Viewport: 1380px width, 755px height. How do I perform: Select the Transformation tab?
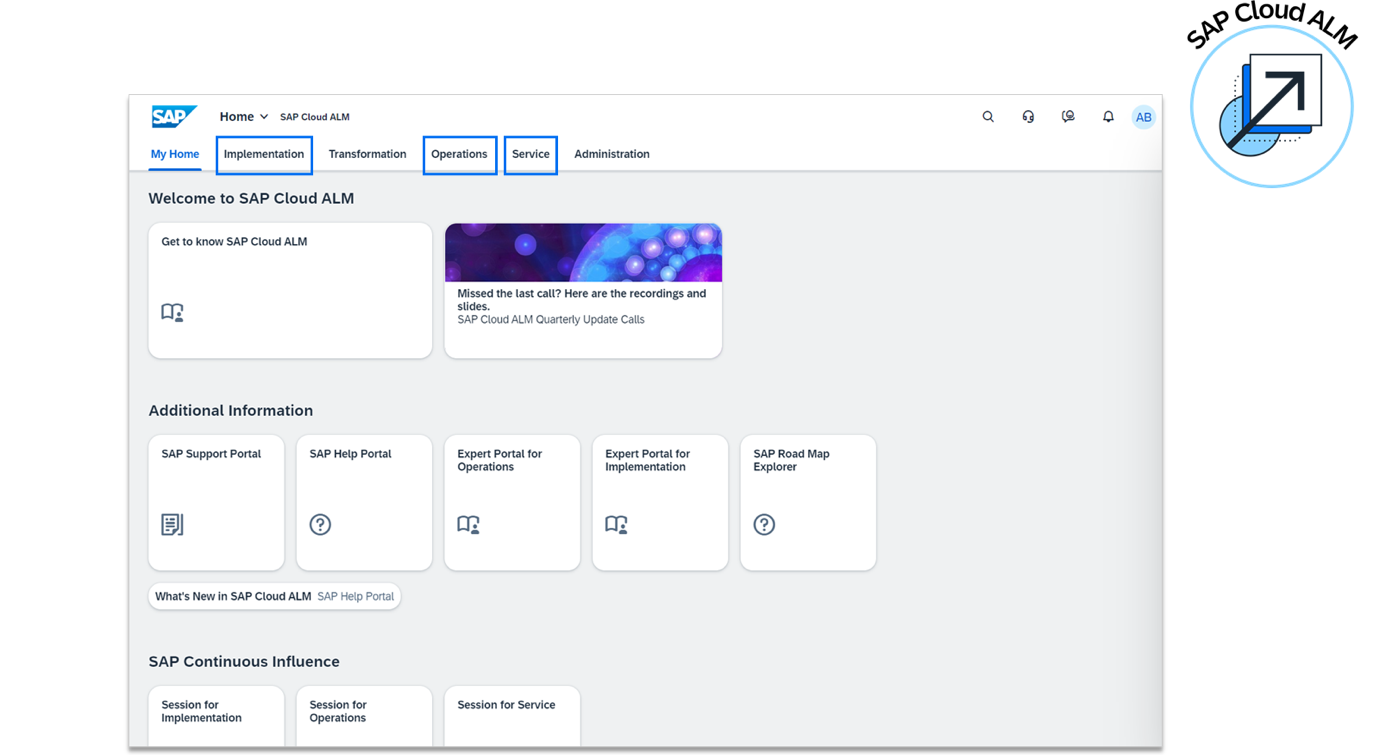coord(367,154)
